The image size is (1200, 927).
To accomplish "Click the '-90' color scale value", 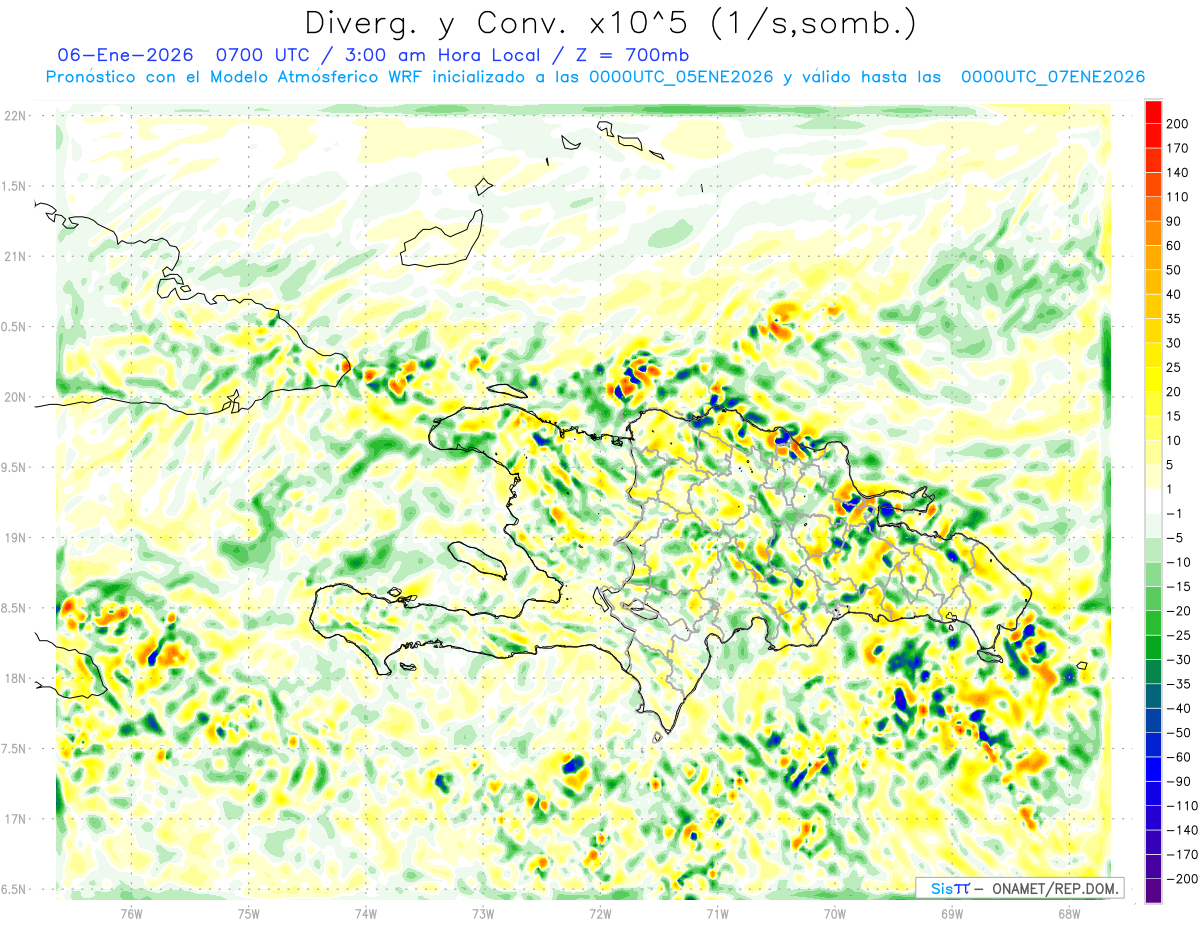I will (x=1179, y=782).
